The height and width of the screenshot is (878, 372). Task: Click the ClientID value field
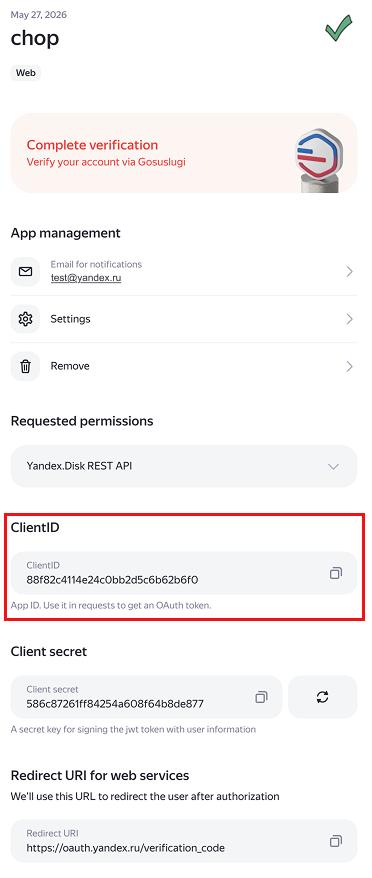point(184,573)
